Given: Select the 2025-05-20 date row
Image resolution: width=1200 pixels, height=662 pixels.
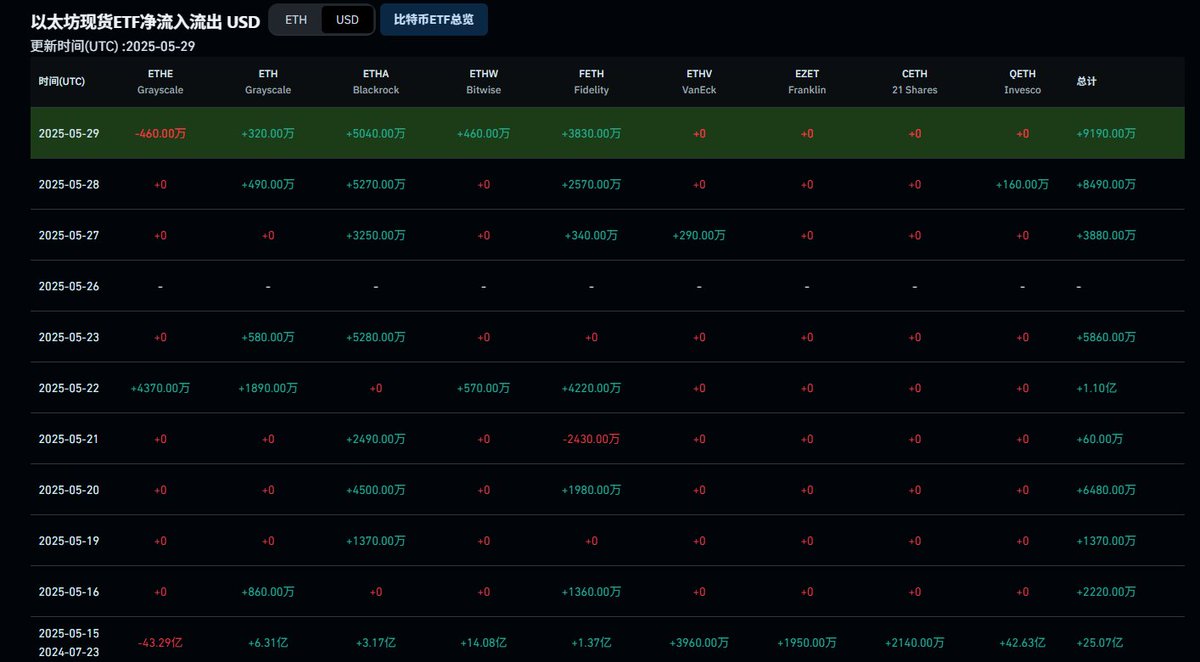Looking at the screenshot, I should pyautogui.click(x=607, y=490).
